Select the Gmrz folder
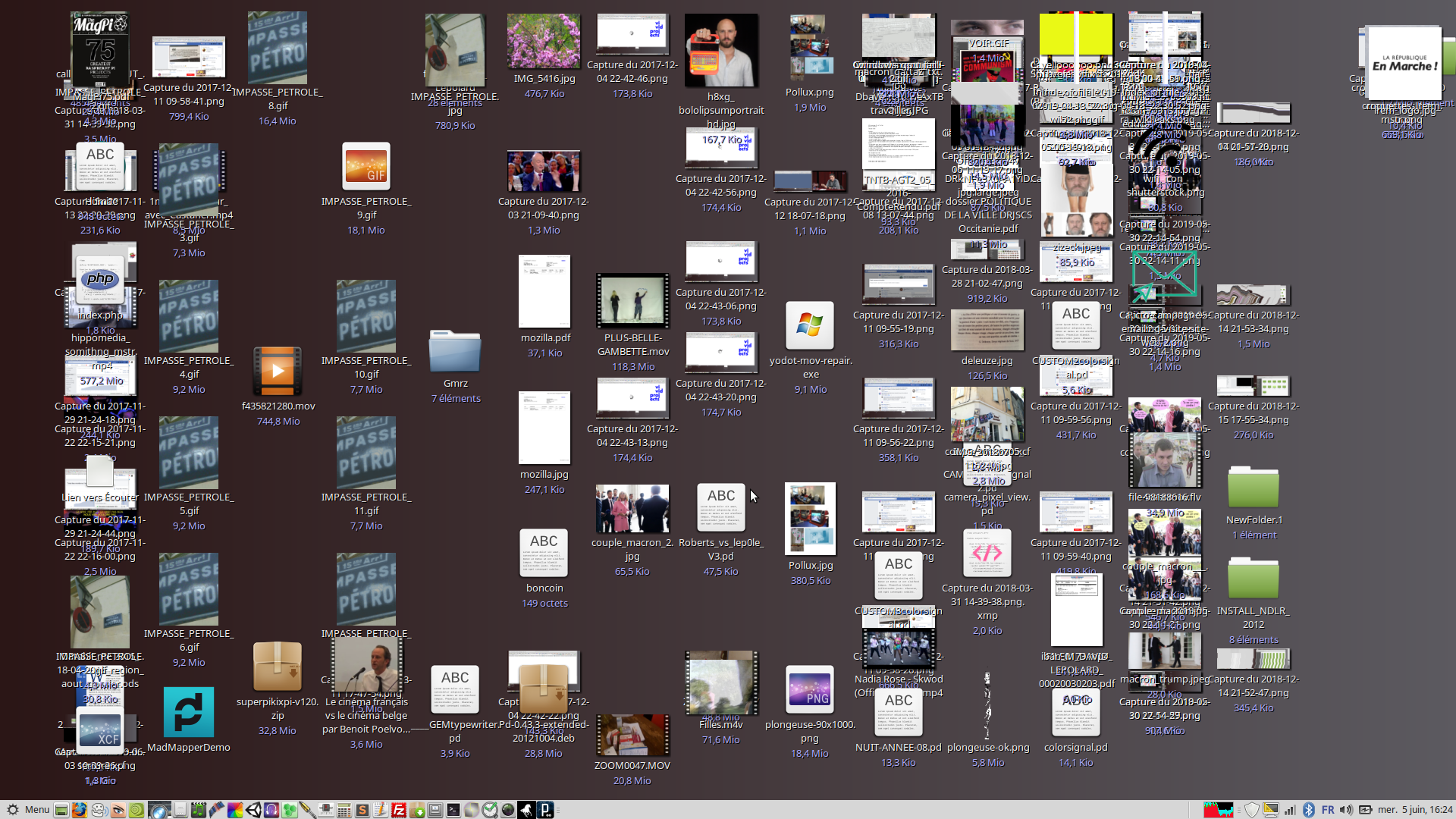Screen dimensions: 1456x819 (x=455, y=352)
